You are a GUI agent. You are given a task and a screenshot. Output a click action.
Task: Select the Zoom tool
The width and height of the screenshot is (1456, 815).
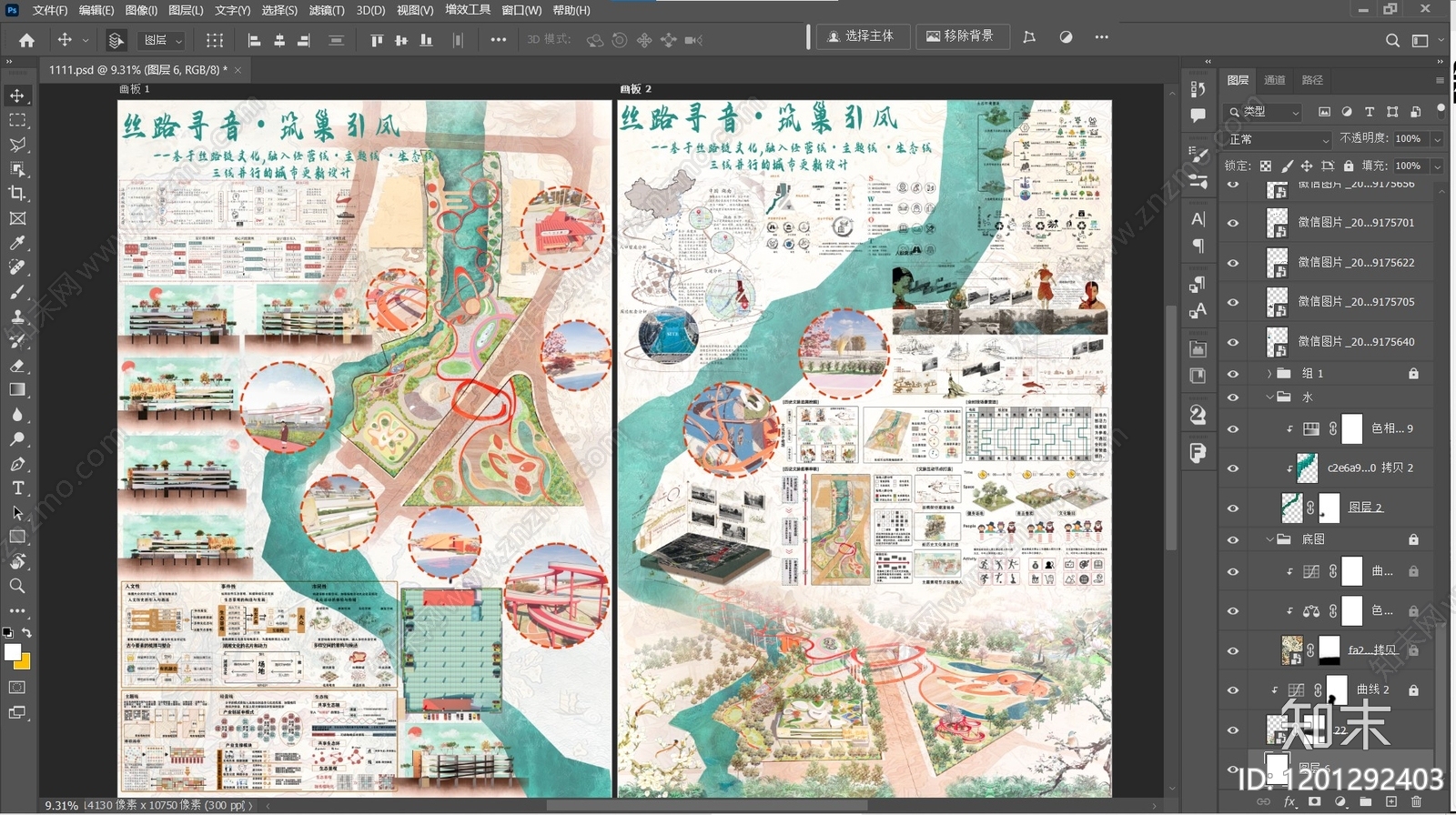point(17,587)
